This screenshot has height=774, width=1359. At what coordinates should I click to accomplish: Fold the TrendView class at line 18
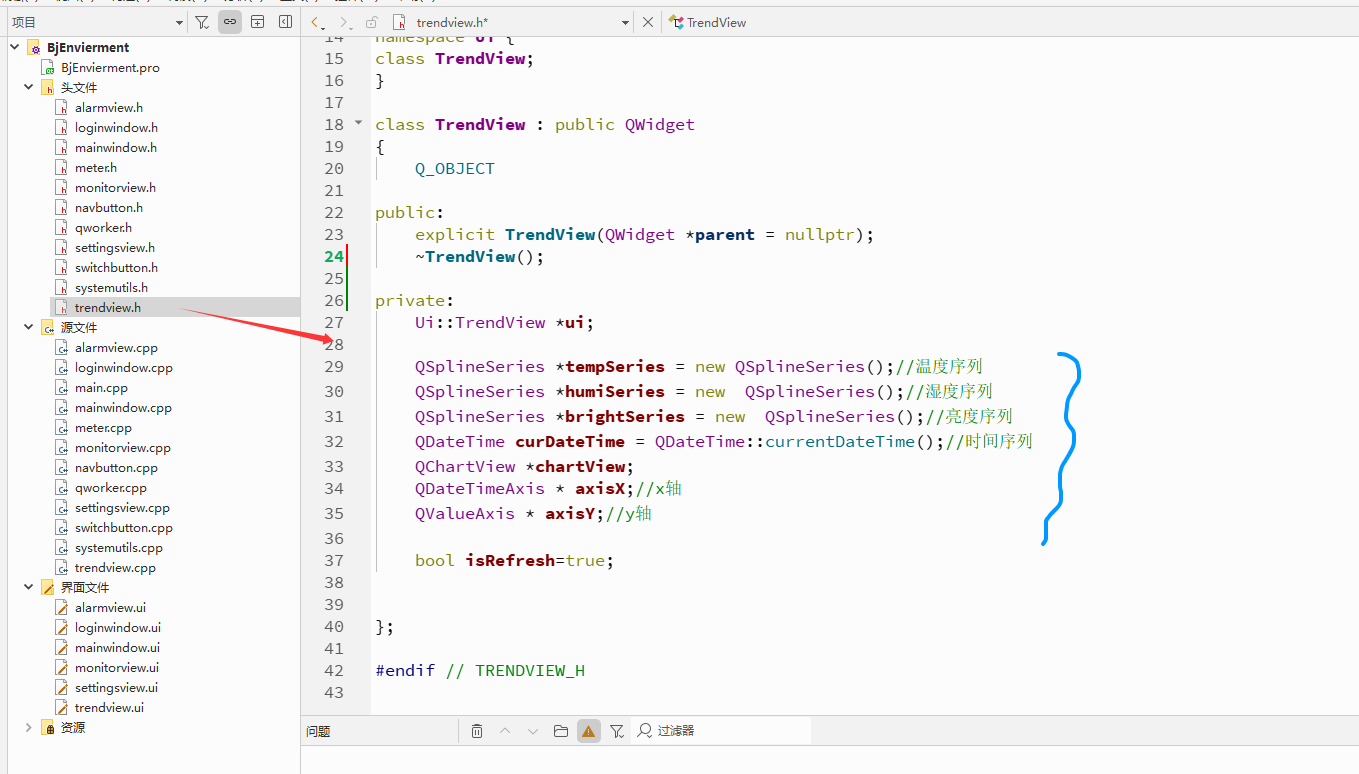click(x=359, y=123)
